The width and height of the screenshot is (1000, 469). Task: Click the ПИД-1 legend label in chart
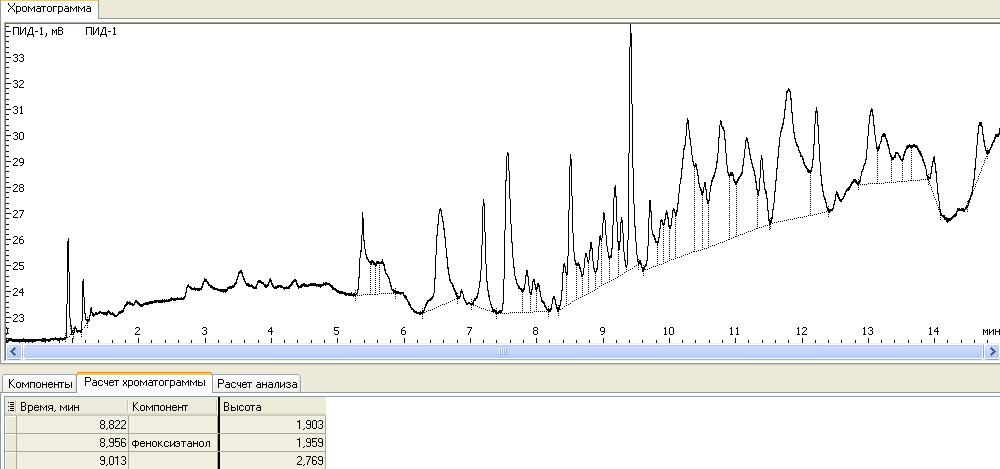click(x=101, y=31)
